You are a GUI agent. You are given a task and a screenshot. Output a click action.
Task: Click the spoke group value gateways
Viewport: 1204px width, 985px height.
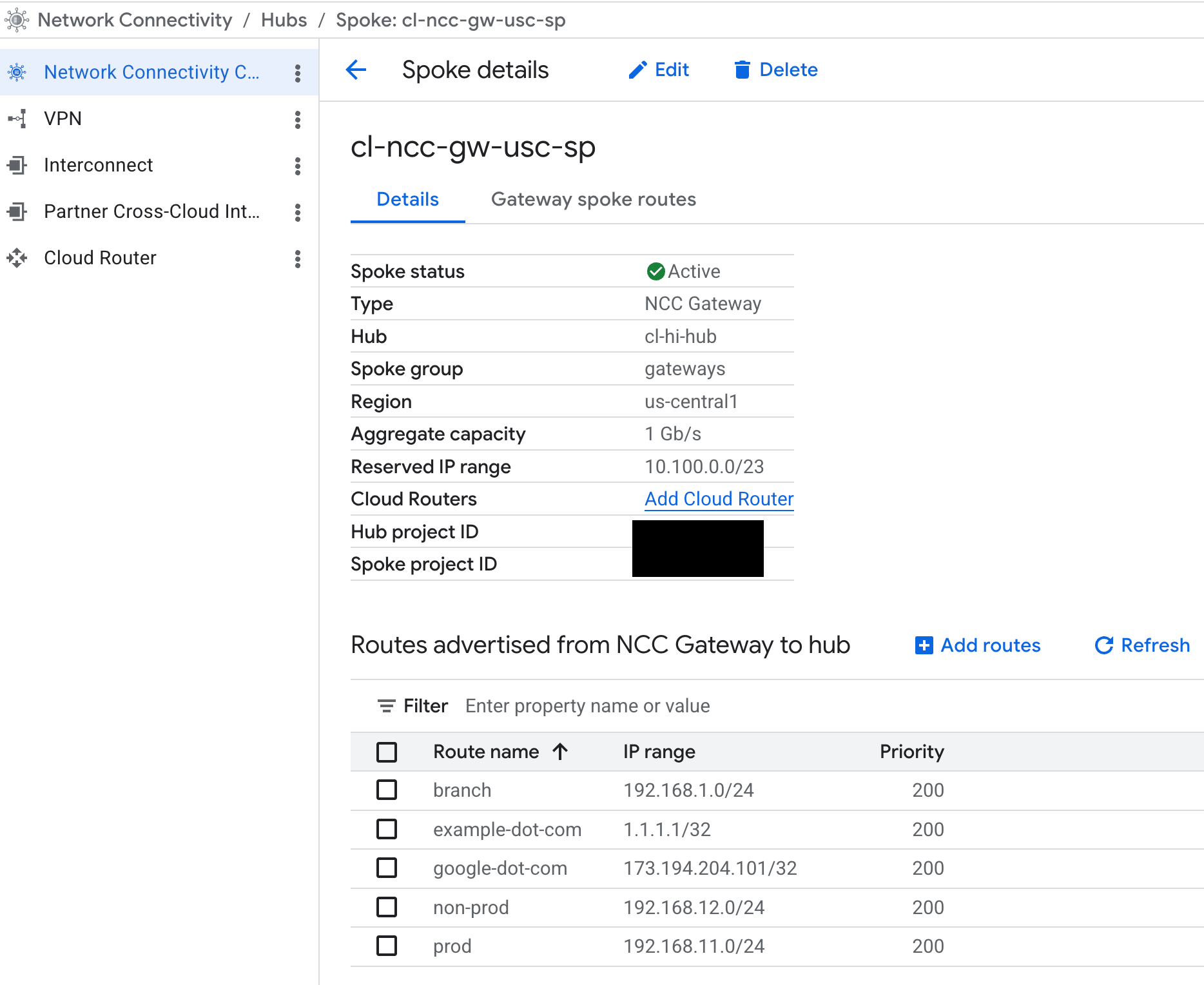coord(685,369)
